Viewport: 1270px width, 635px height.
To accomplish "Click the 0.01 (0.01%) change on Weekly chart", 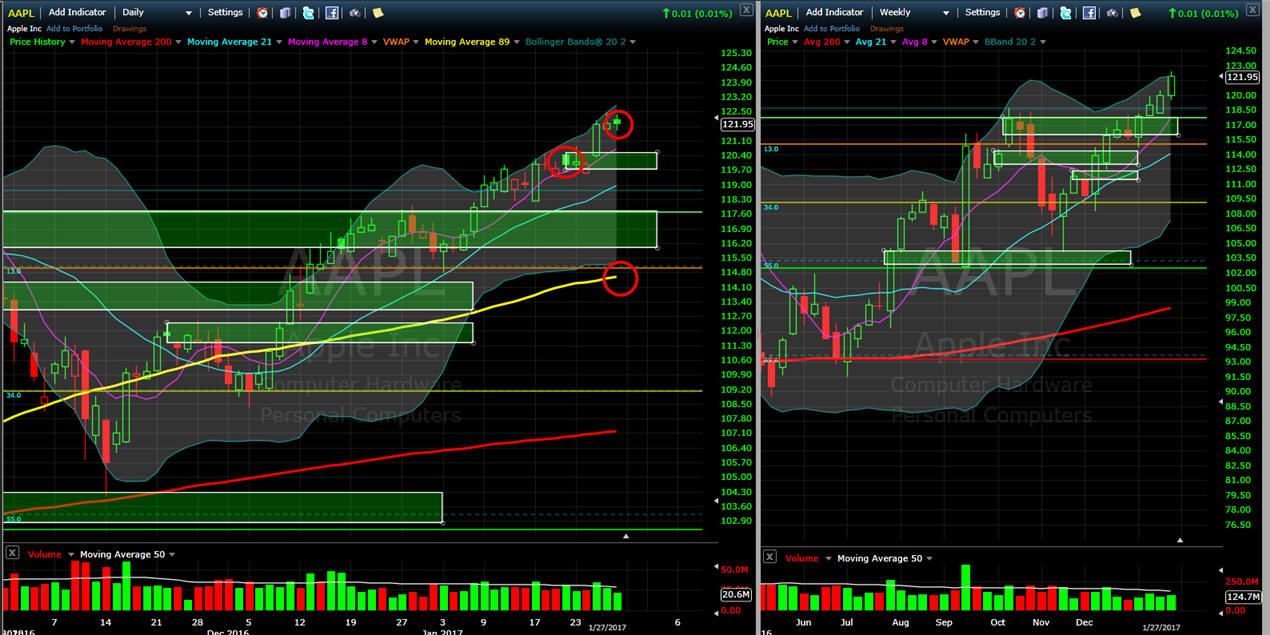I will pyautogui.click(x=1203, y=13).
